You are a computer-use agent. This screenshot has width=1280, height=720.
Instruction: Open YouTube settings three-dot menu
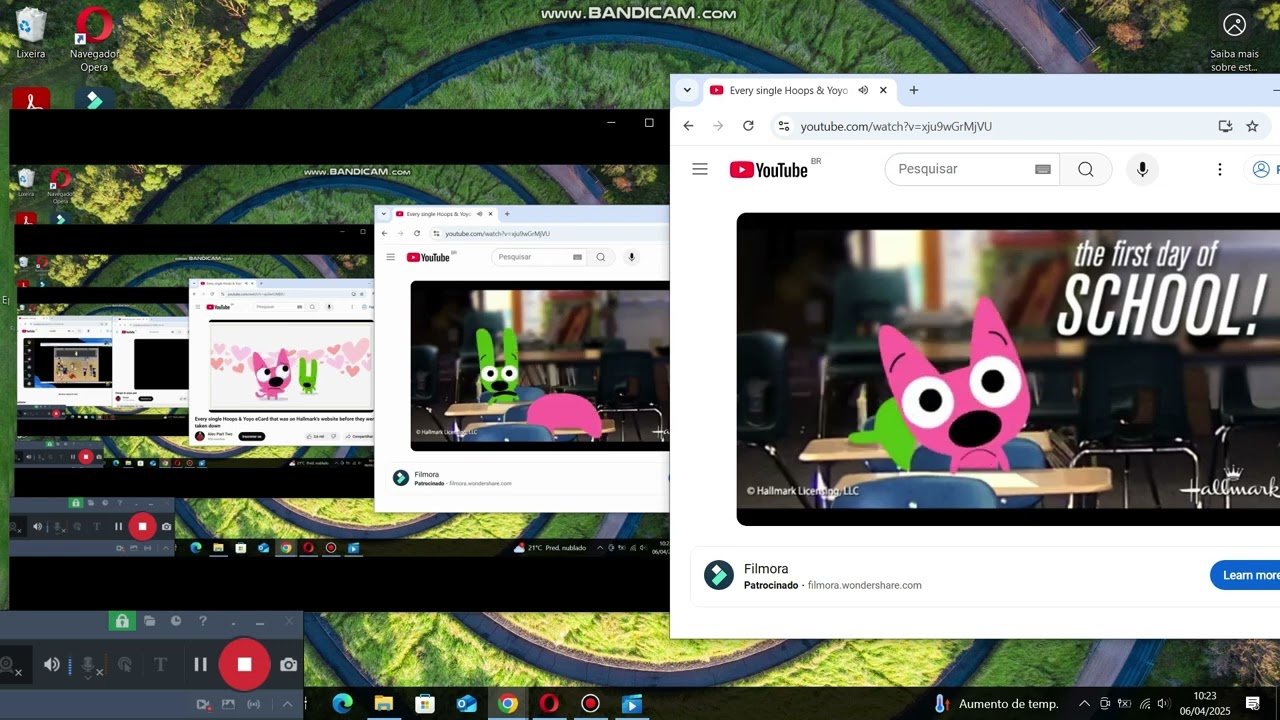pos(1219,169)
